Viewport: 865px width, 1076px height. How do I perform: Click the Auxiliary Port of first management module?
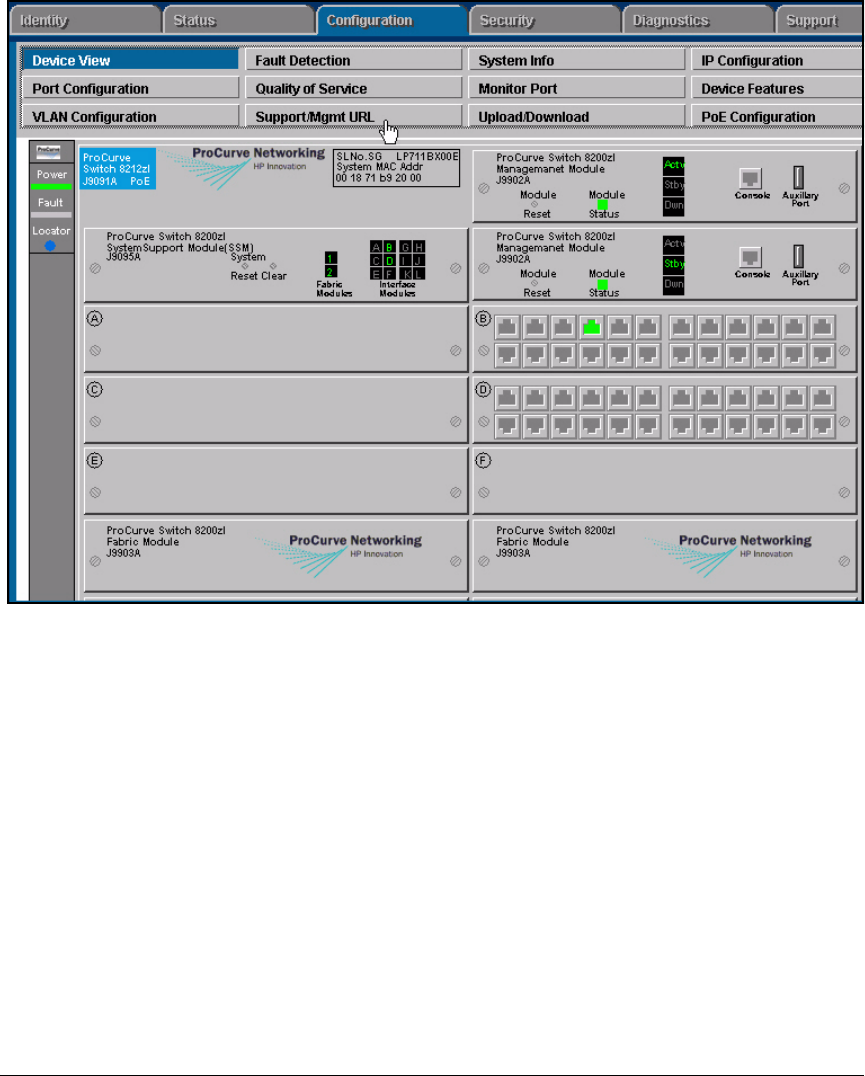coord(798,177)
